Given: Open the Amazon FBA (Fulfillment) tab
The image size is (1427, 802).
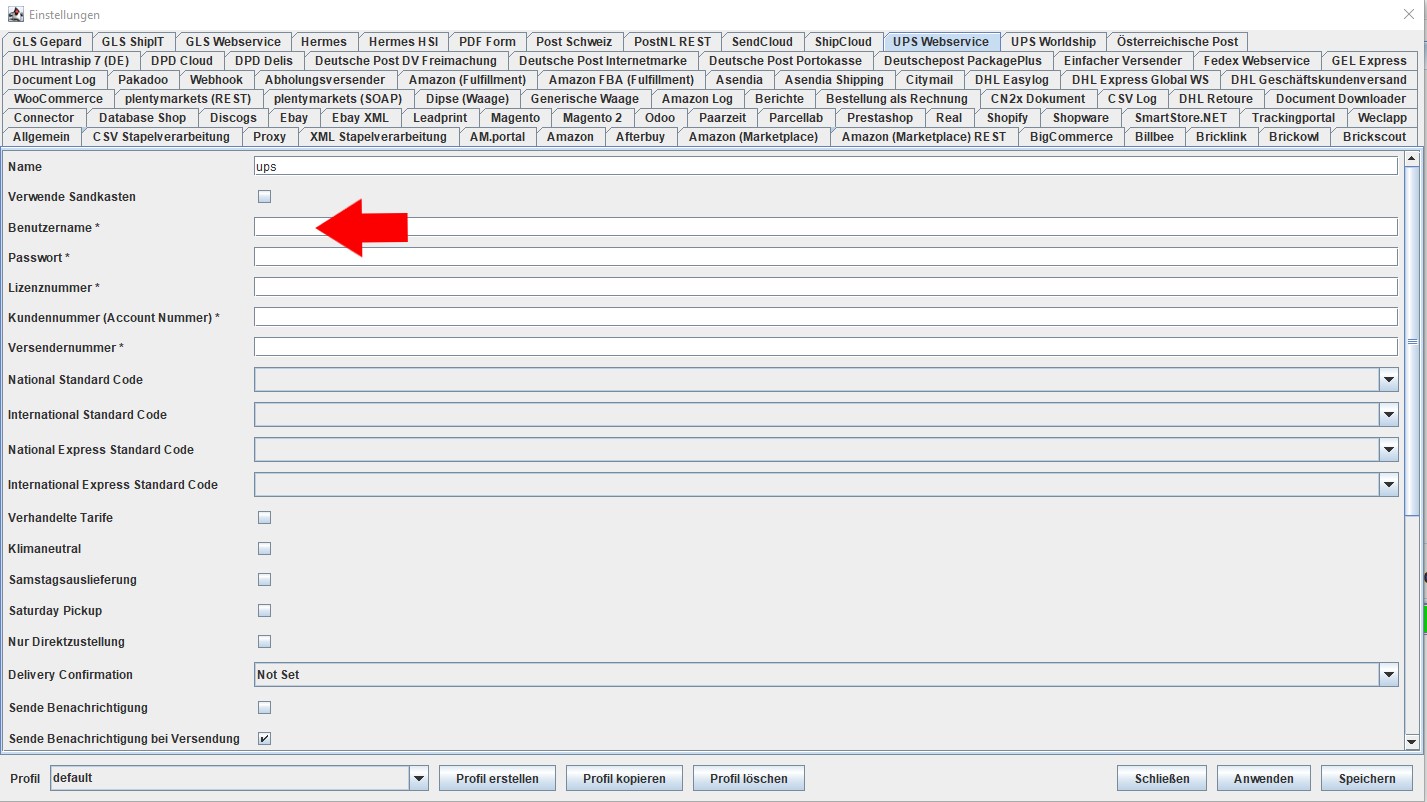Looking at the screenshot, I should 621,80.
